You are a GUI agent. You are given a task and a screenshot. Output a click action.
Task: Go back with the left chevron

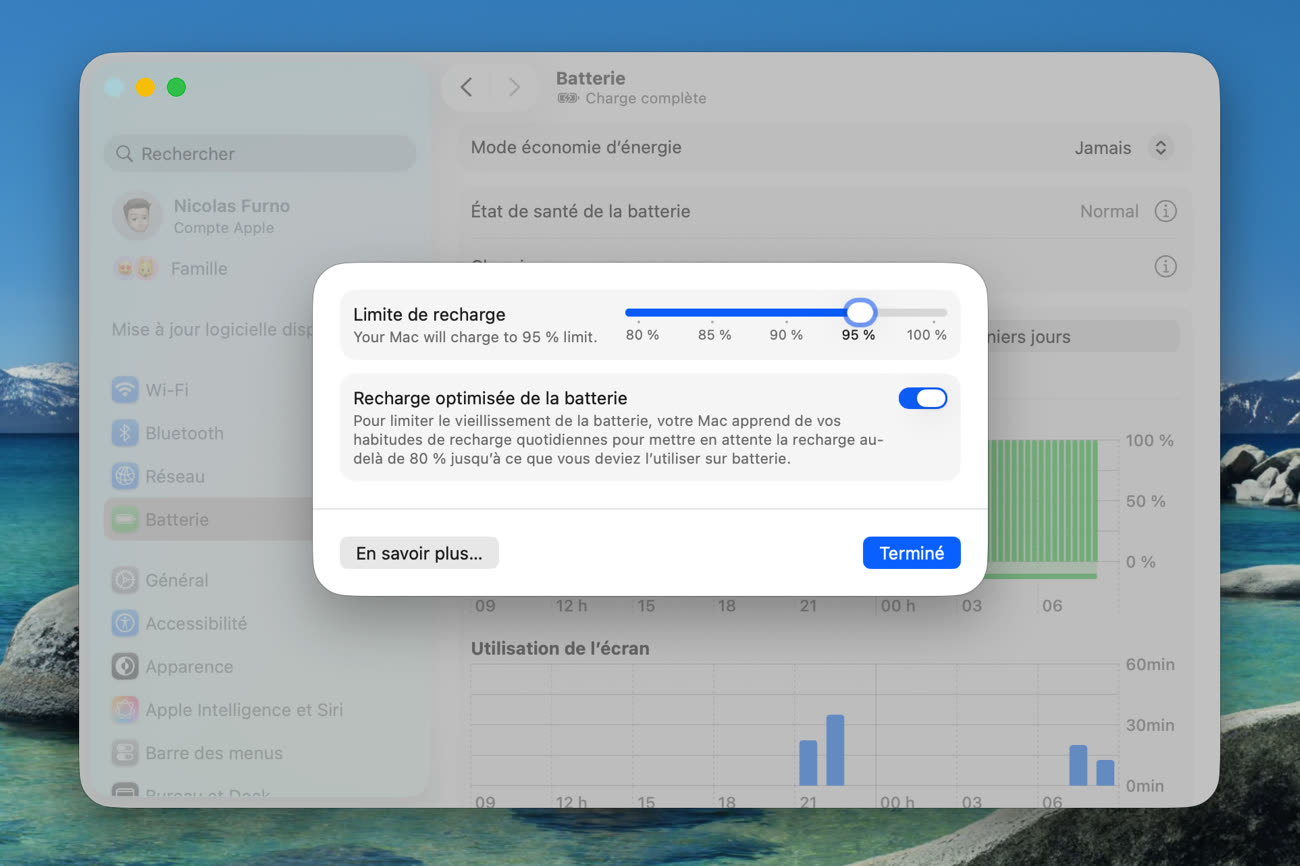(466, 87)
